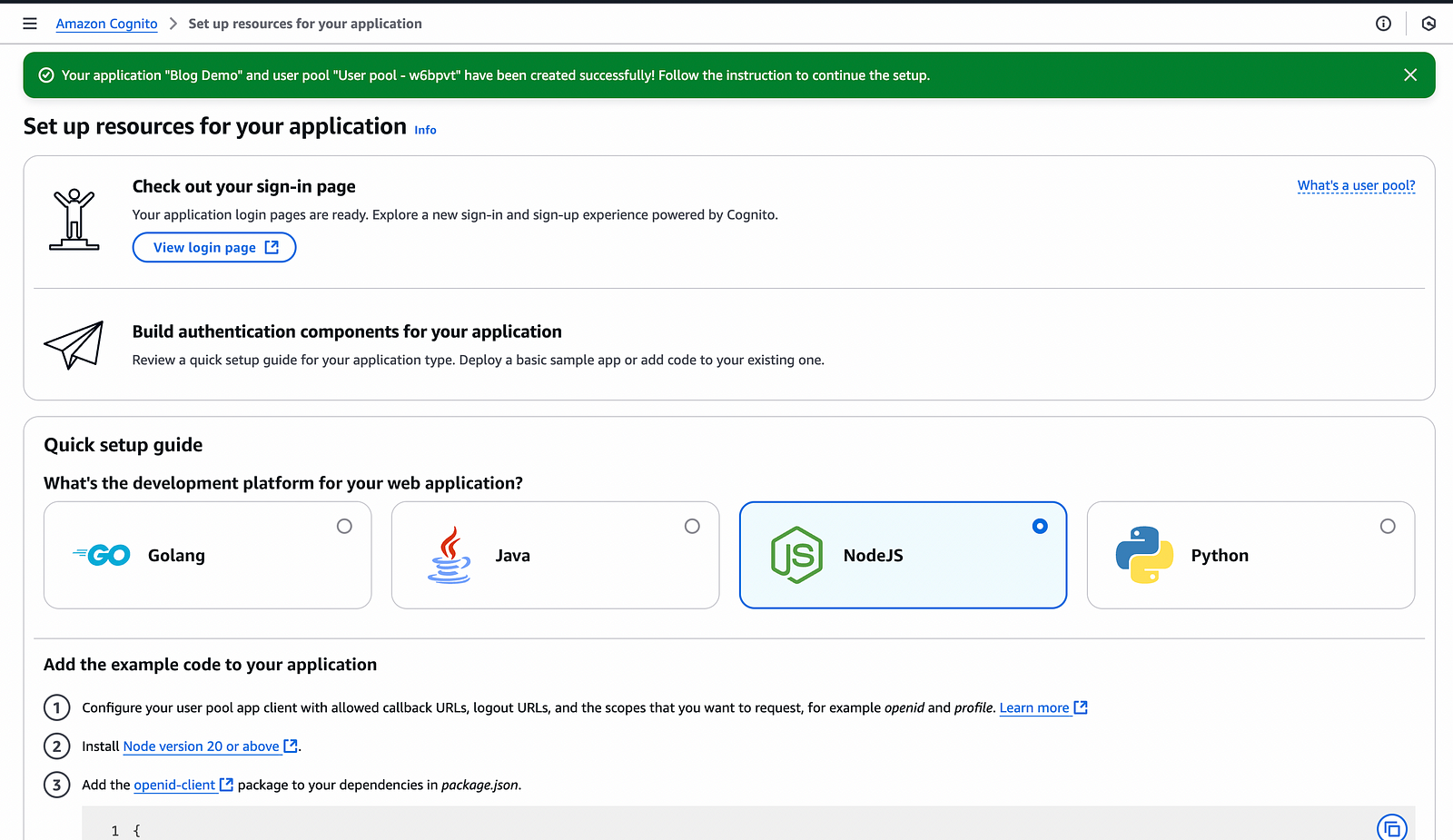Click Add the example code heading
Screen dimensions: 1453x840
(210, 664)
